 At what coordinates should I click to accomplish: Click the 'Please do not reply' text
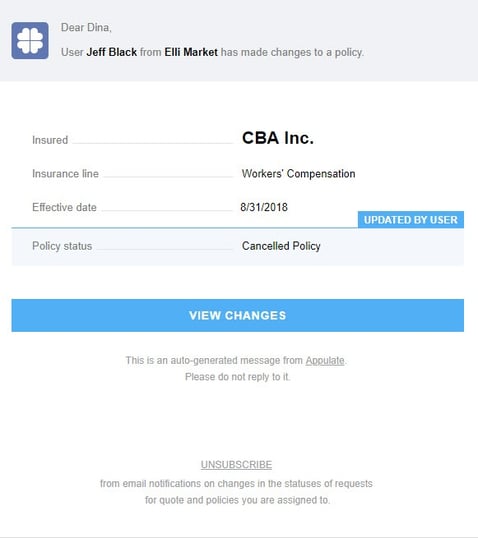(x=237, y=377)
